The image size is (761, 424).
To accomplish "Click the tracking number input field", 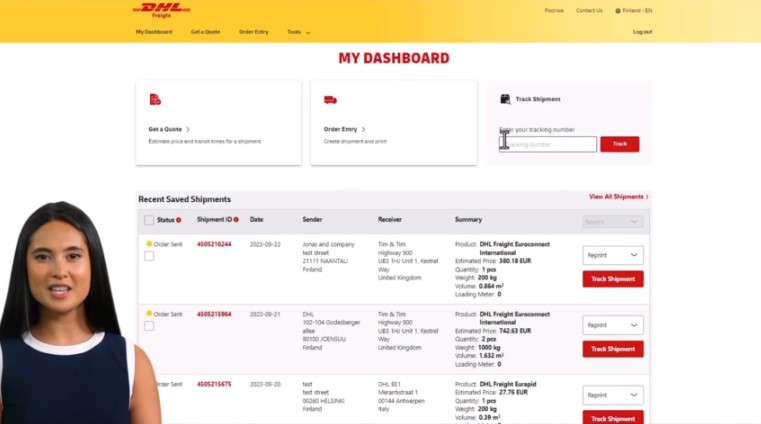I will 548,144.
